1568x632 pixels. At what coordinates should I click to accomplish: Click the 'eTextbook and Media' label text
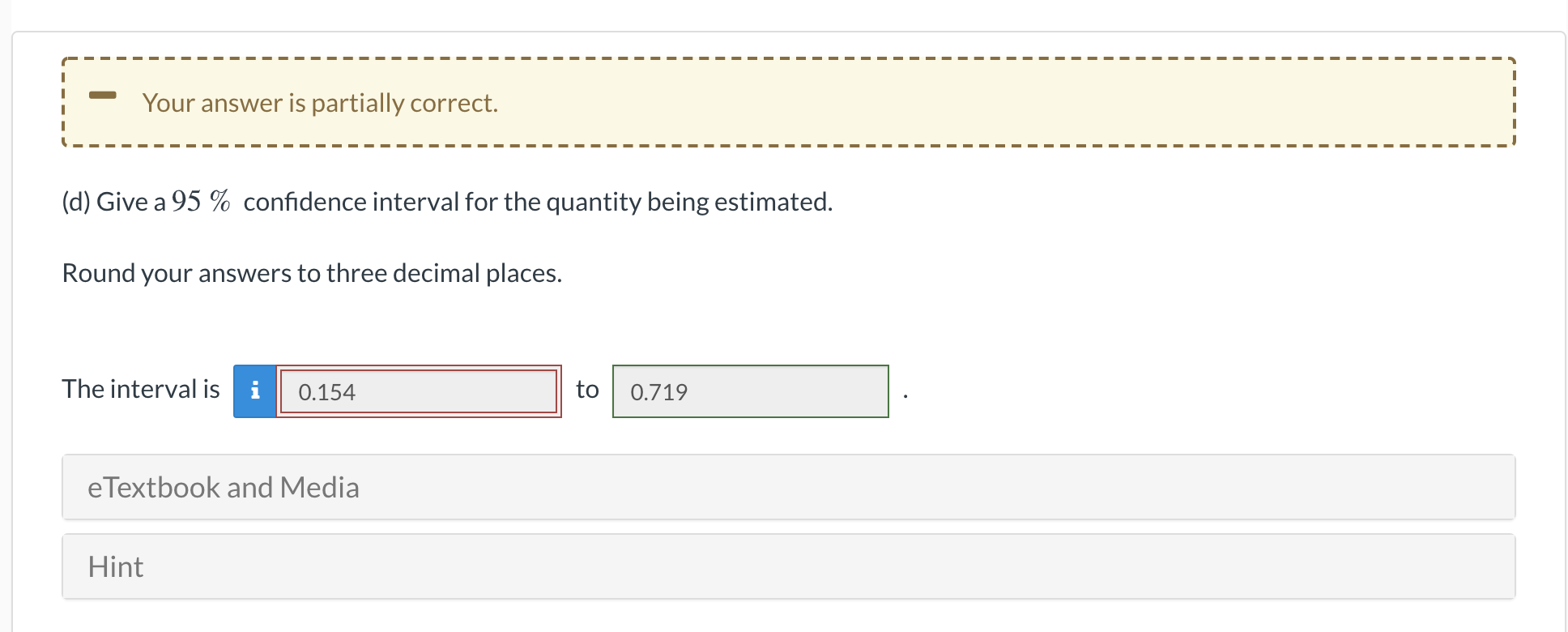224,487
